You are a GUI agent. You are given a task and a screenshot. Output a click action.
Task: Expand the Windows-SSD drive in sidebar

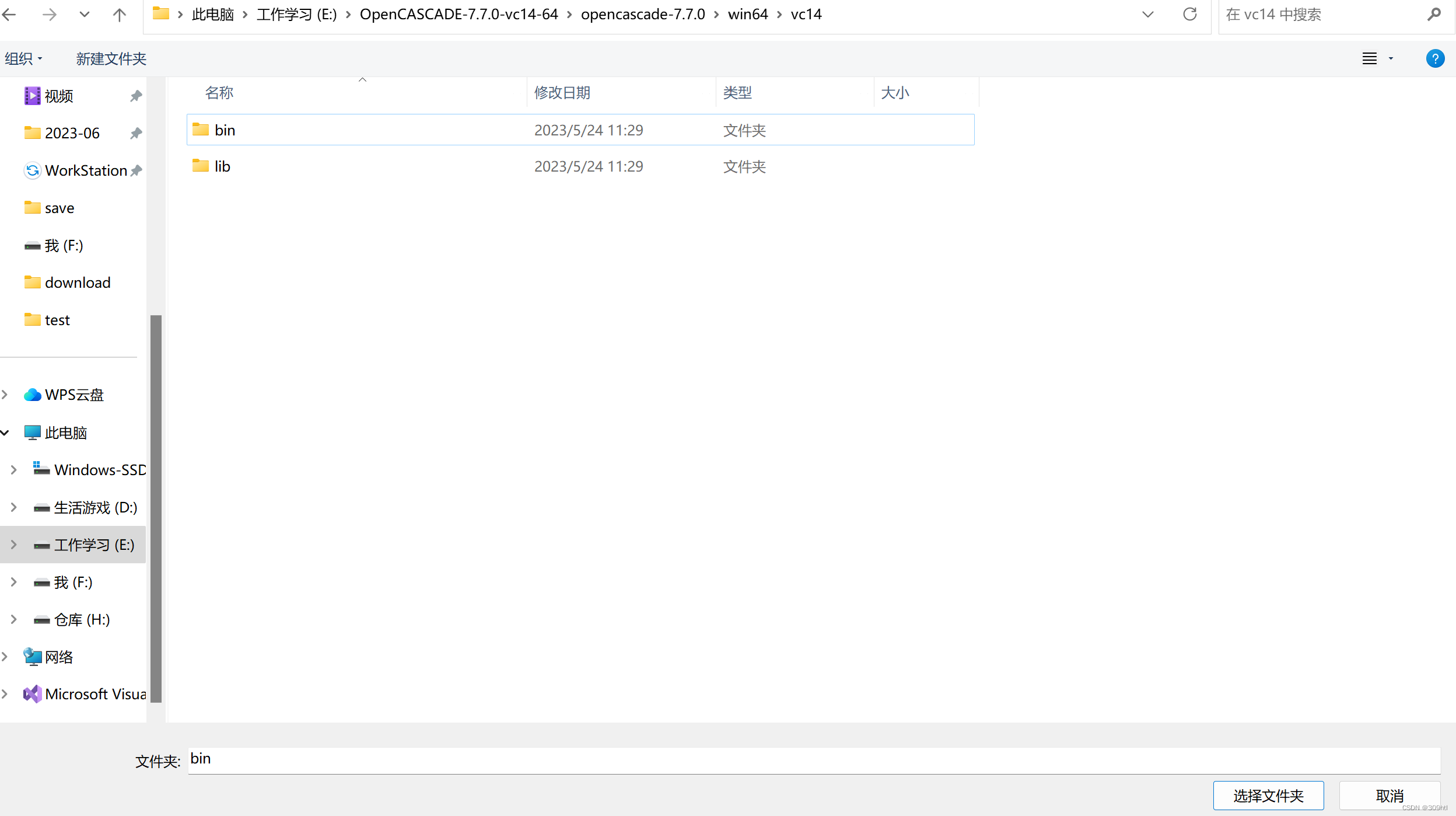pyautogui.click(x=14, y=469)
